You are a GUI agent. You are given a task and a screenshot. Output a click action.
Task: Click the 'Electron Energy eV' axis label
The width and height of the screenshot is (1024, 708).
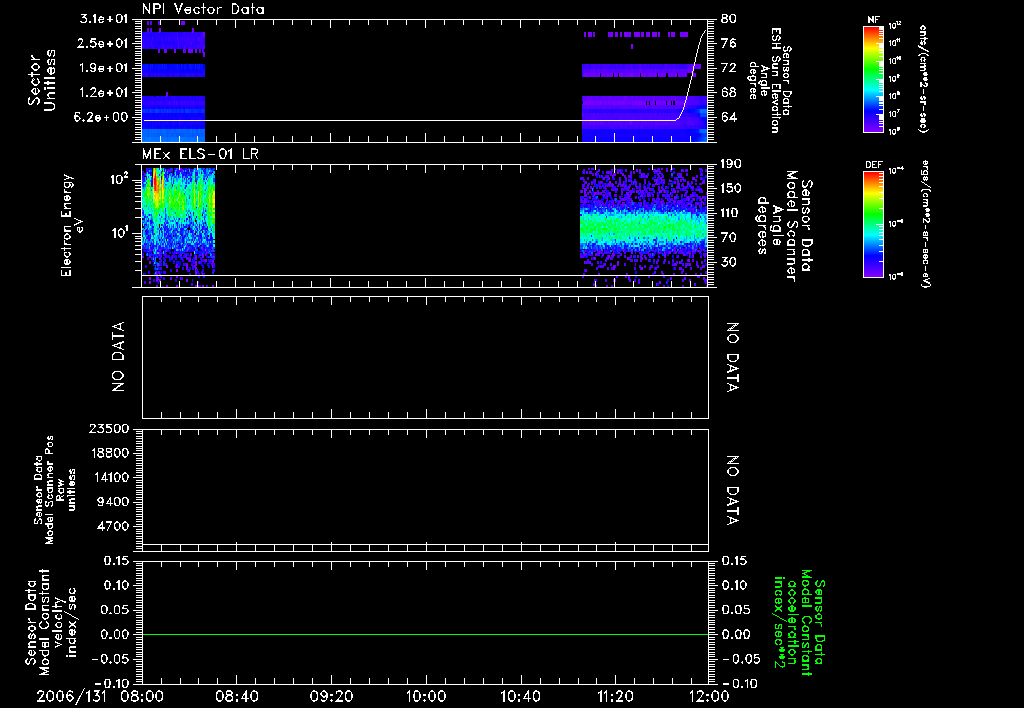click(72, 225)
